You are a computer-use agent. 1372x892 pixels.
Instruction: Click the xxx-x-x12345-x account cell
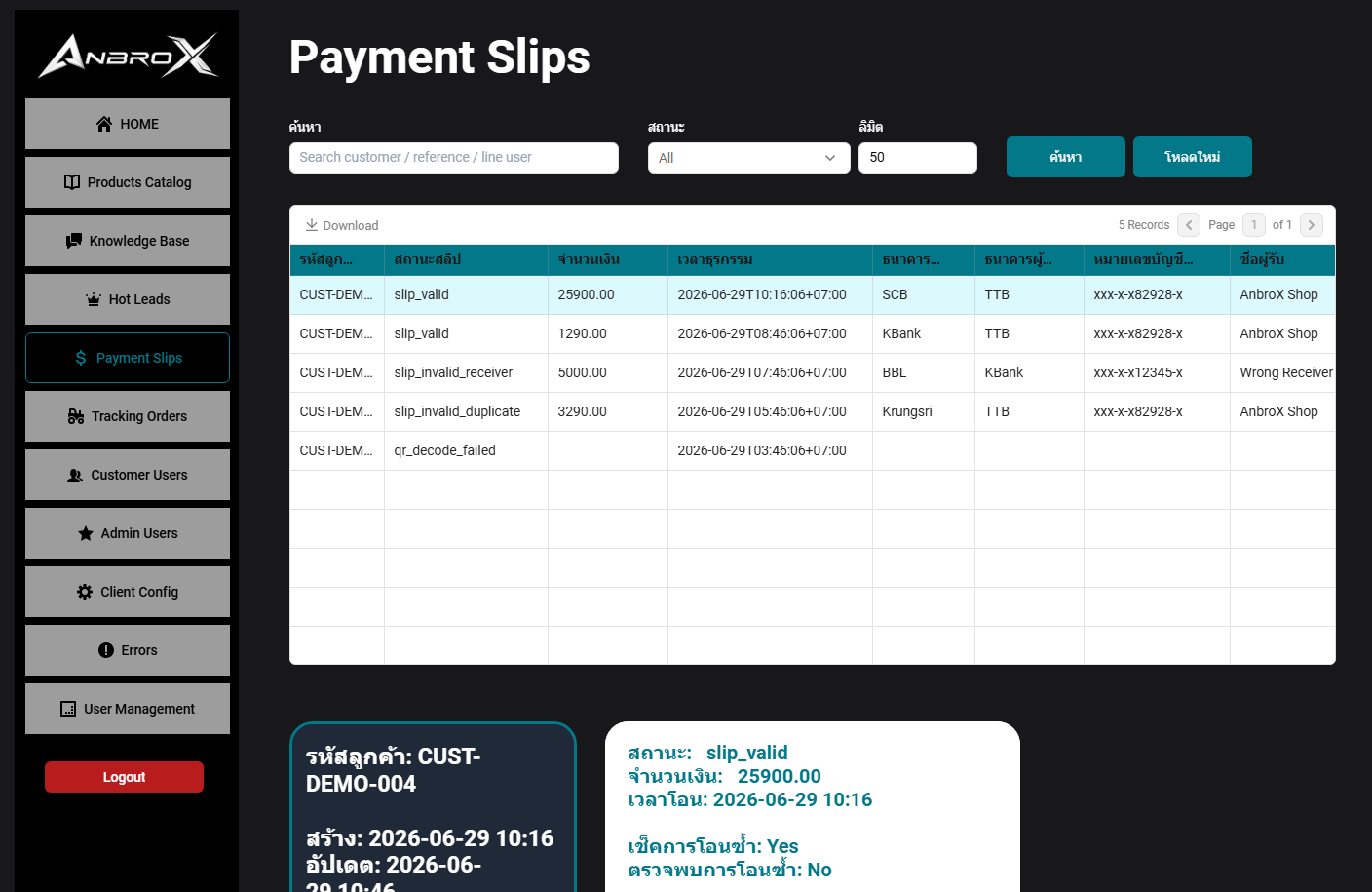click(1158, 372)
